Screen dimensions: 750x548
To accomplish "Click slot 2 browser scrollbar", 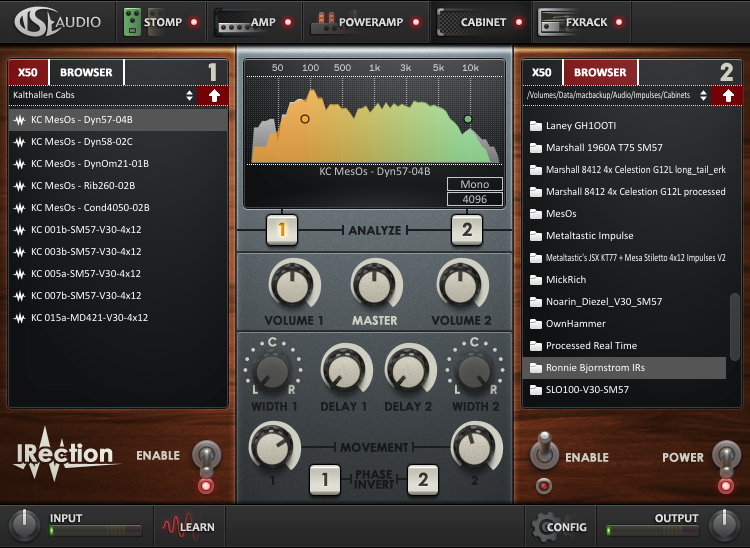I will 735,327.
